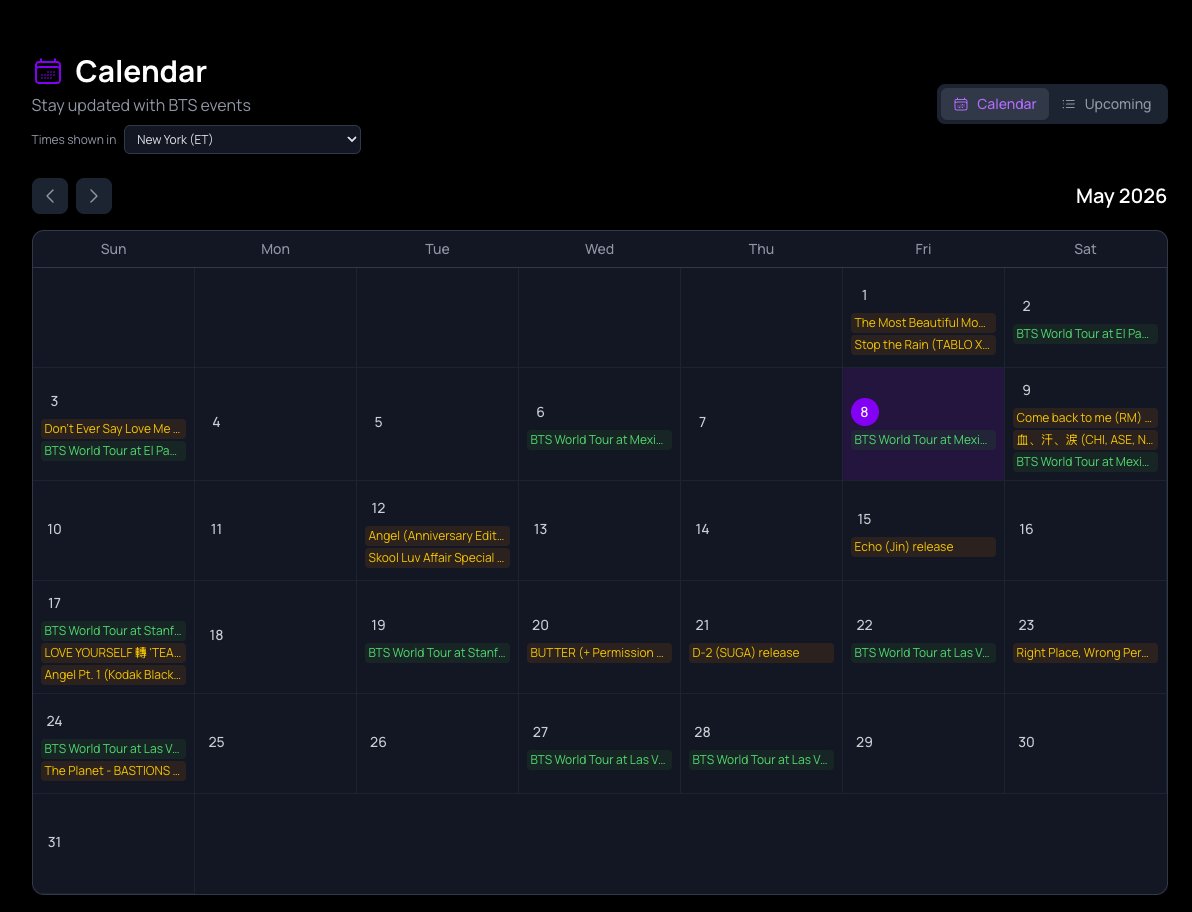This screenshot has width=1192, height=912.
Task: Select day 13 in the calendar
Action: click(x=541, y=530)
